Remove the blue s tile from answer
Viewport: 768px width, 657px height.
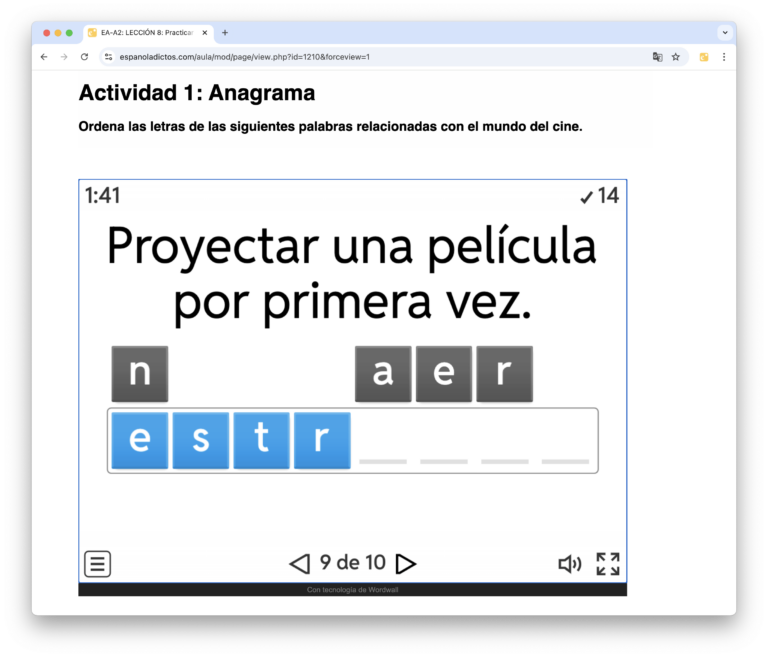tap(200, 440)
